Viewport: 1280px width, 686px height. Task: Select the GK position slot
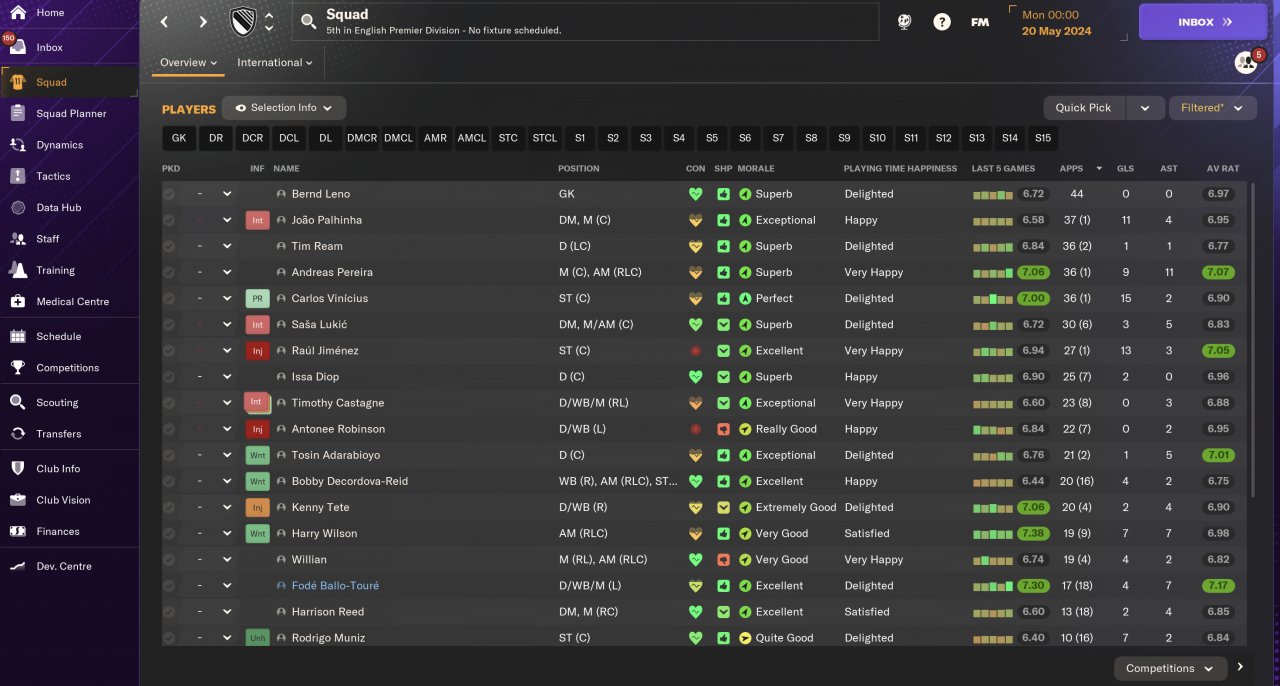(179, 138)
